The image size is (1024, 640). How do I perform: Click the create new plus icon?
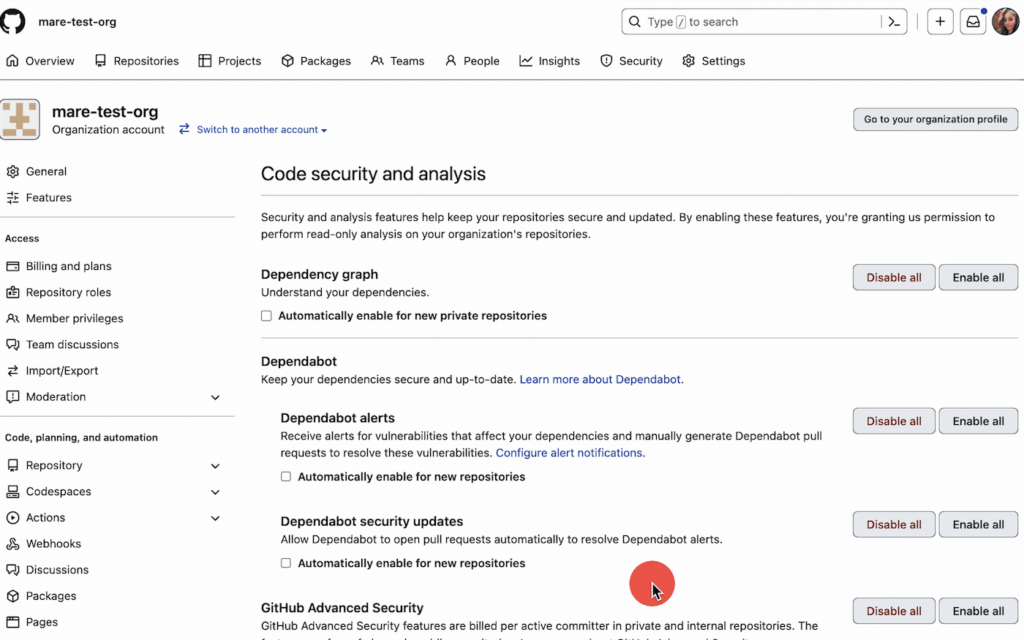tap(939, 21)
